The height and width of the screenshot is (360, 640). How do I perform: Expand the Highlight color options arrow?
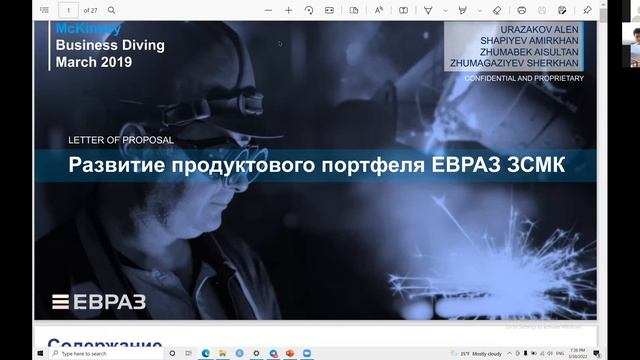[x=480, y=11]
